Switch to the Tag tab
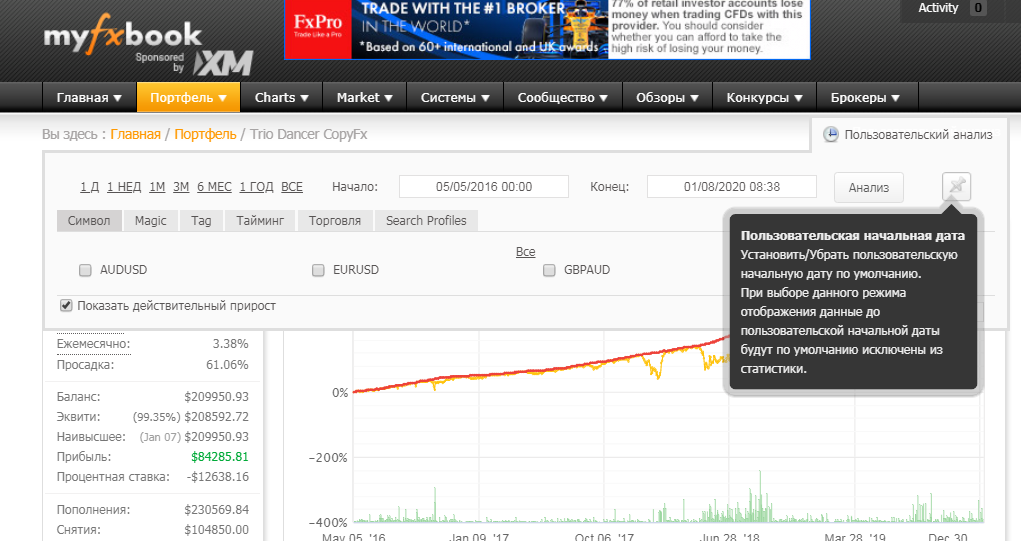The image size is (1021, 541). point(201,221)
